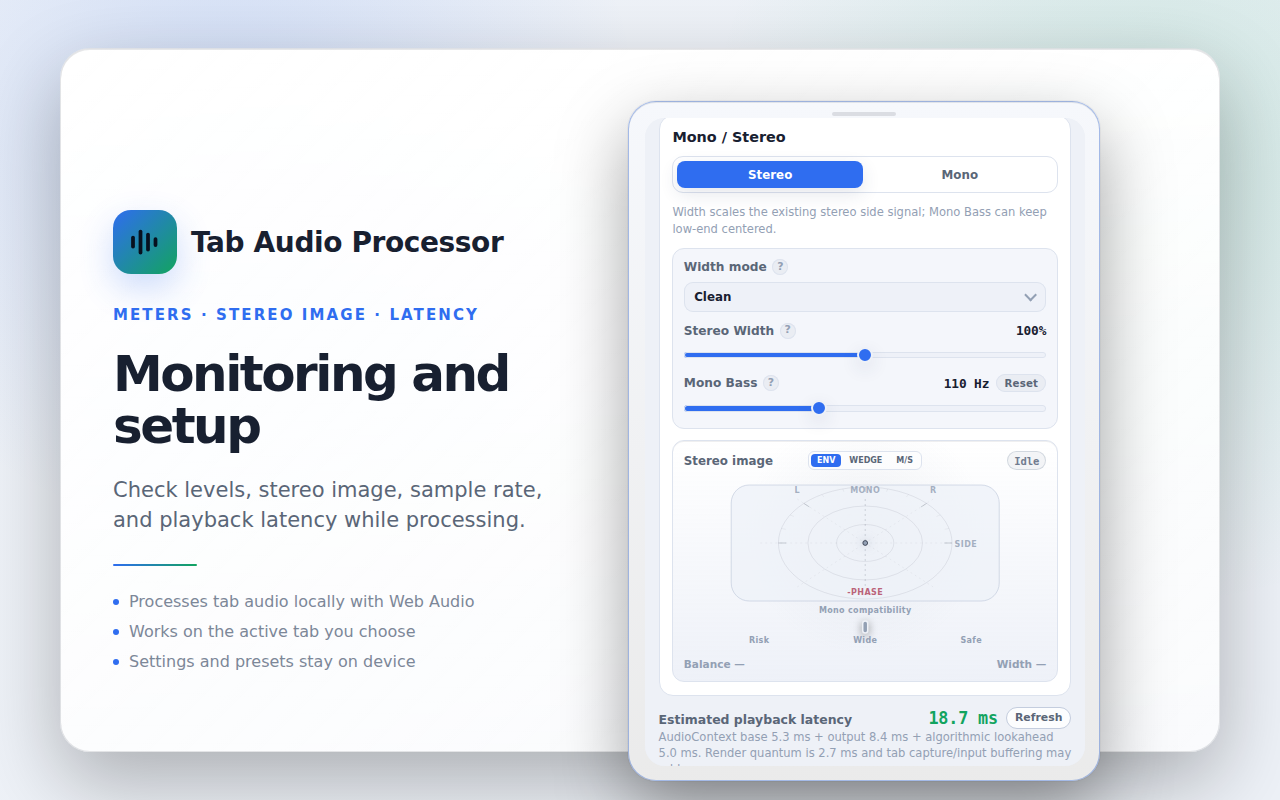Click the Monitoring and setup heading
The image size is (1280, 800).
[311, 400]
